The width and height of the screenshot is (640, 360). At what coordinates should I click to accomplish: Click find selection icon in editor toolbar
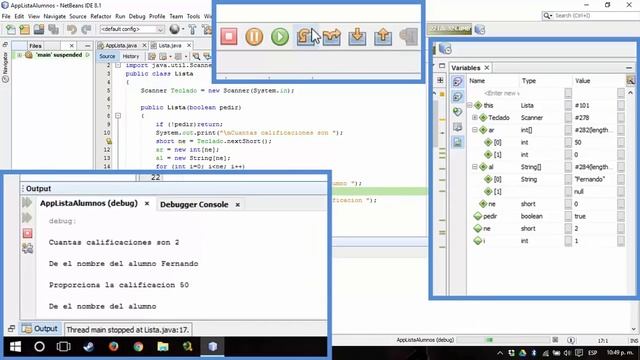point(196,56)
